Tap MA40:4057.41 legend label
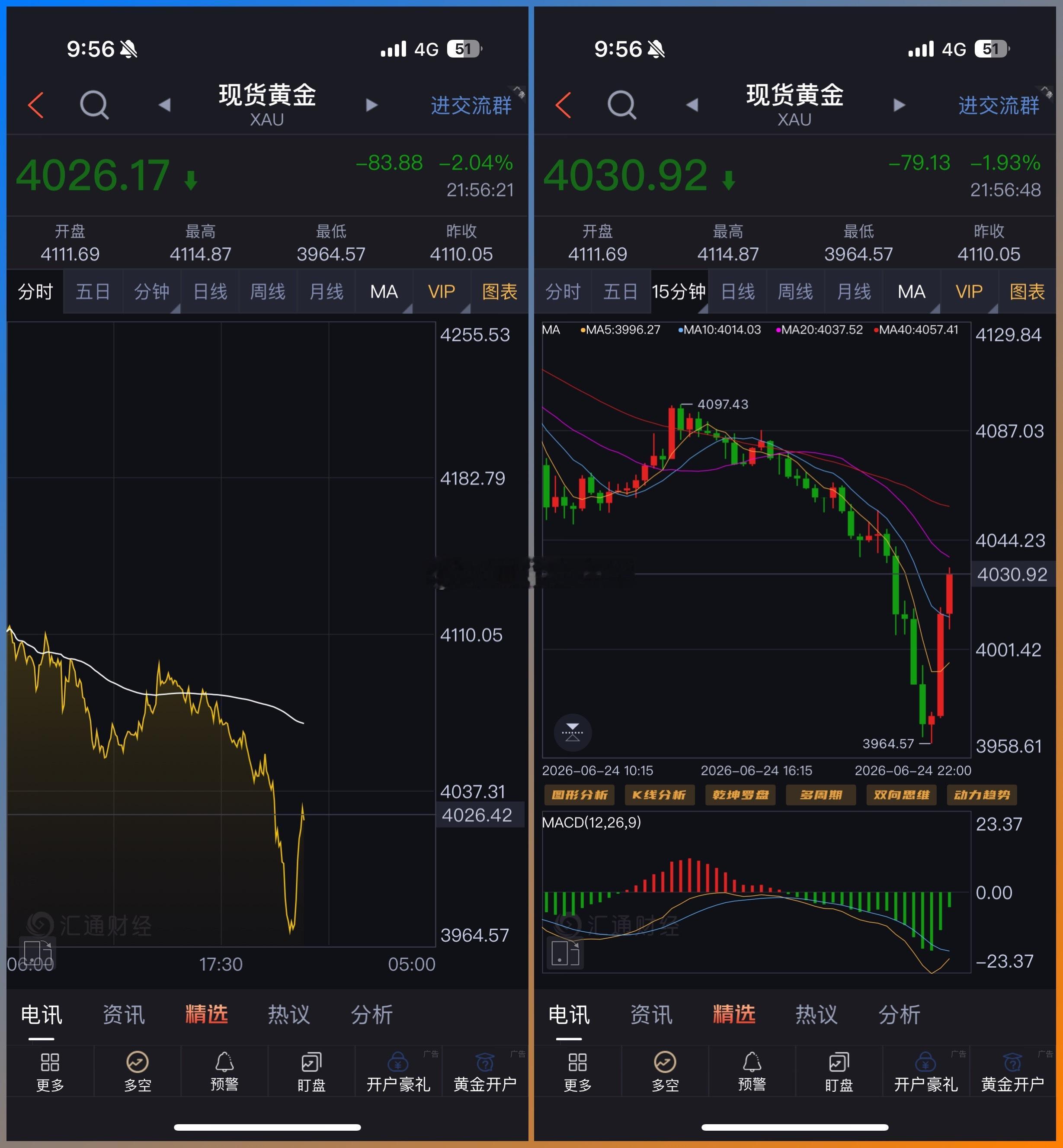Image resolution: width=1063 pixels, height=1148 pixels. [916, 330]
